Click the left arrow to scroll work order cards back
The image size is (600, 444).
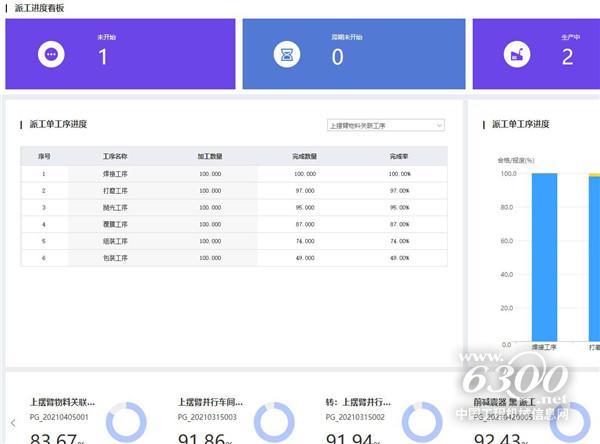(13, 423)
